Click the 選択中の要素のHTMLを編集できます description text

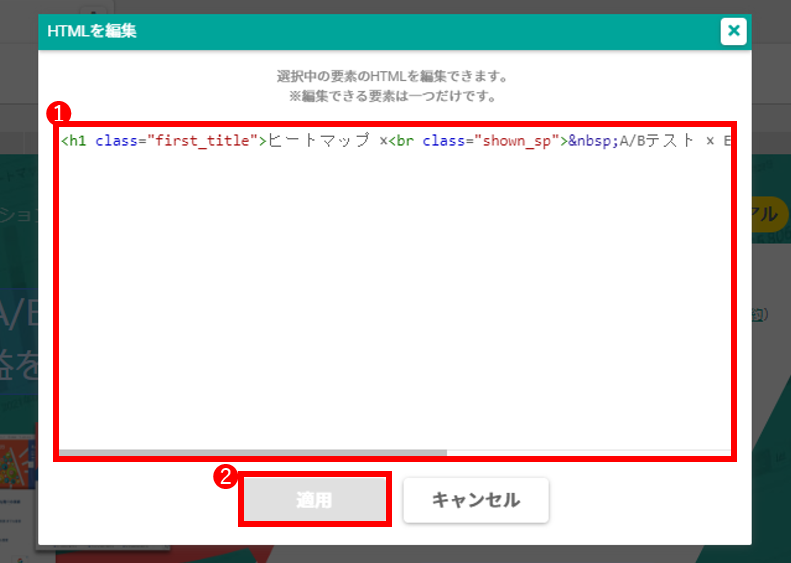tap(392, 77)
